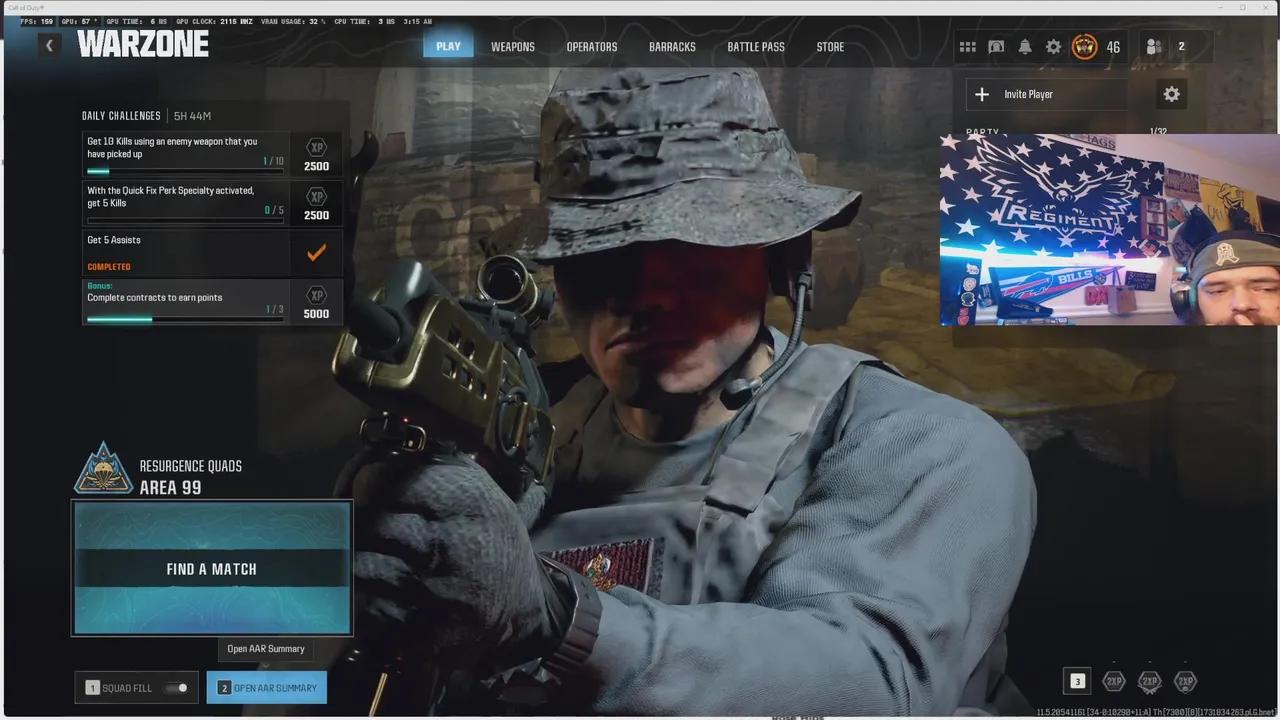This screenshot has height=720, width=1280.
Task: Click the FPS 159 counter overlay
Action: [36, 21]
